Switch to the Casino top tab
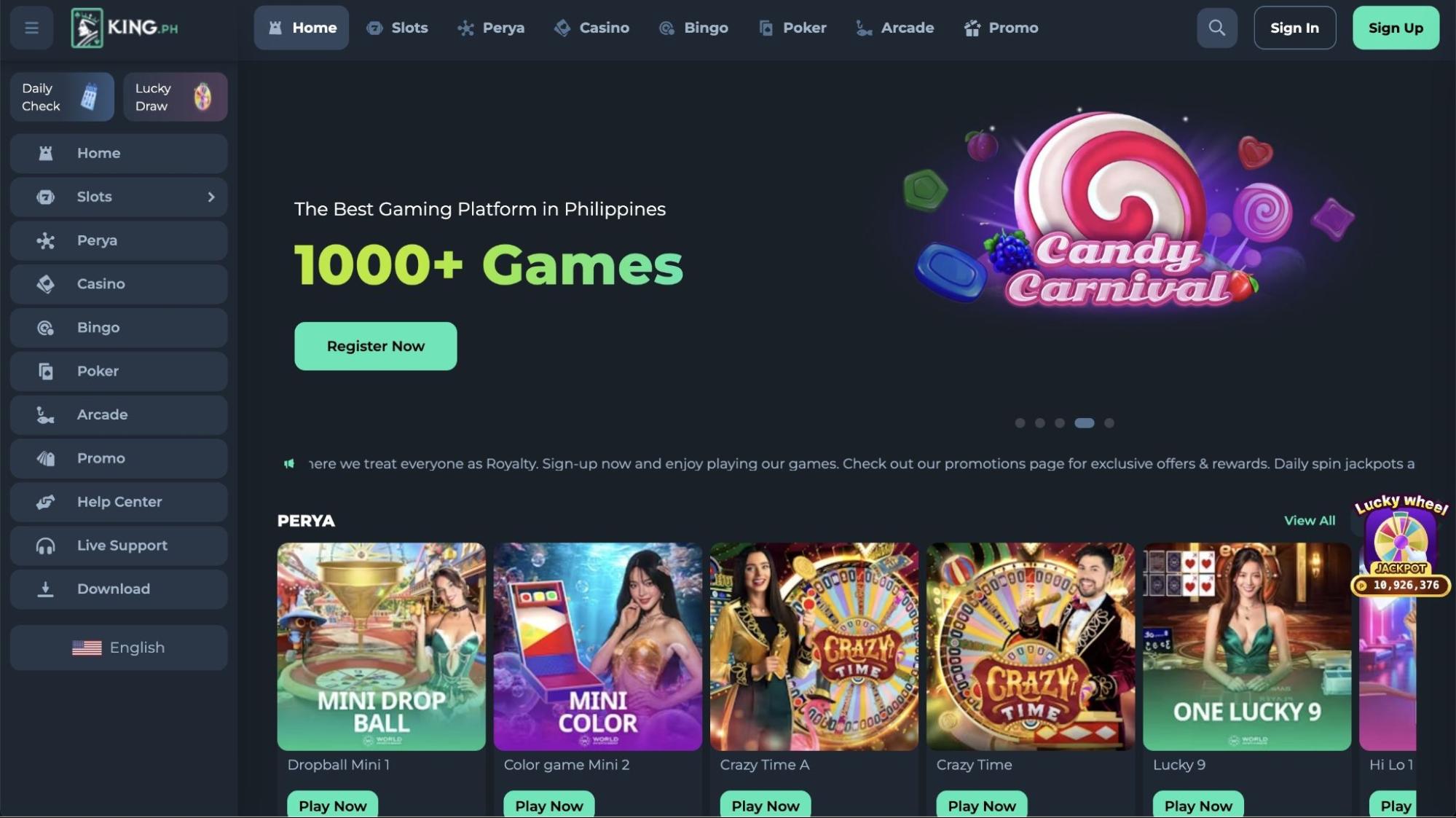This screenshot has height=818, width=1456. (591, 28)
